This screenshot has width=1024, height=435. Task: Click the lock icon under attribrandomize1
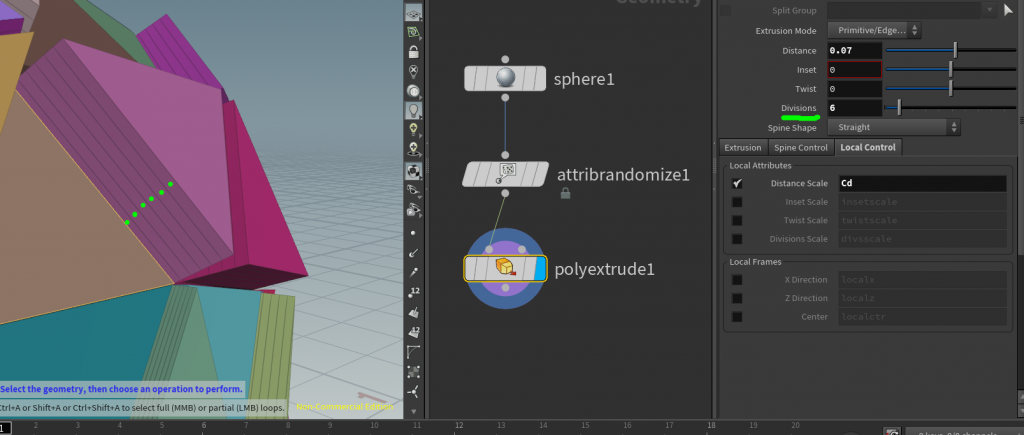click(566, 193)
